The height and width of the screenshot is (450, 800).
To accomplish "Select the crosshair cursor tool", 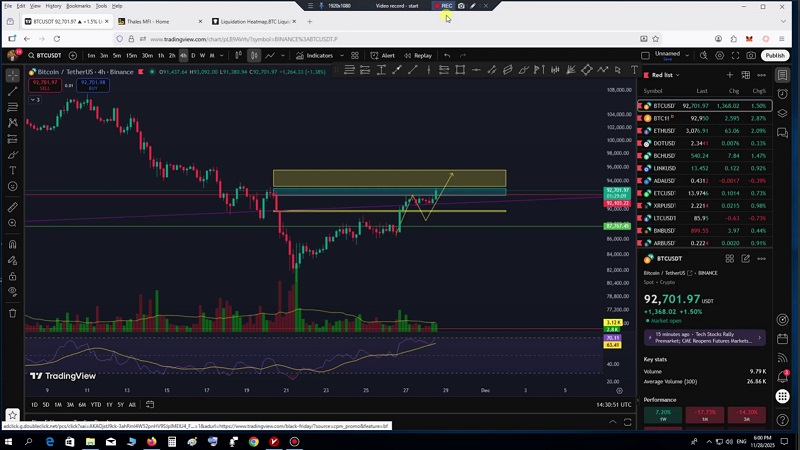I will 12,75.
